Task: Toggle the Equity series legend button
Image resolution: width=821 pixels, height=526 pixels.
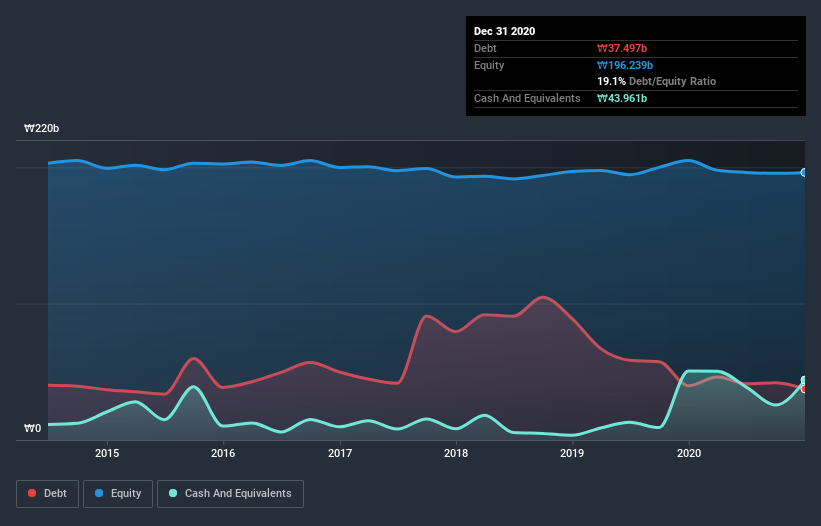Action: click(118, 494)
